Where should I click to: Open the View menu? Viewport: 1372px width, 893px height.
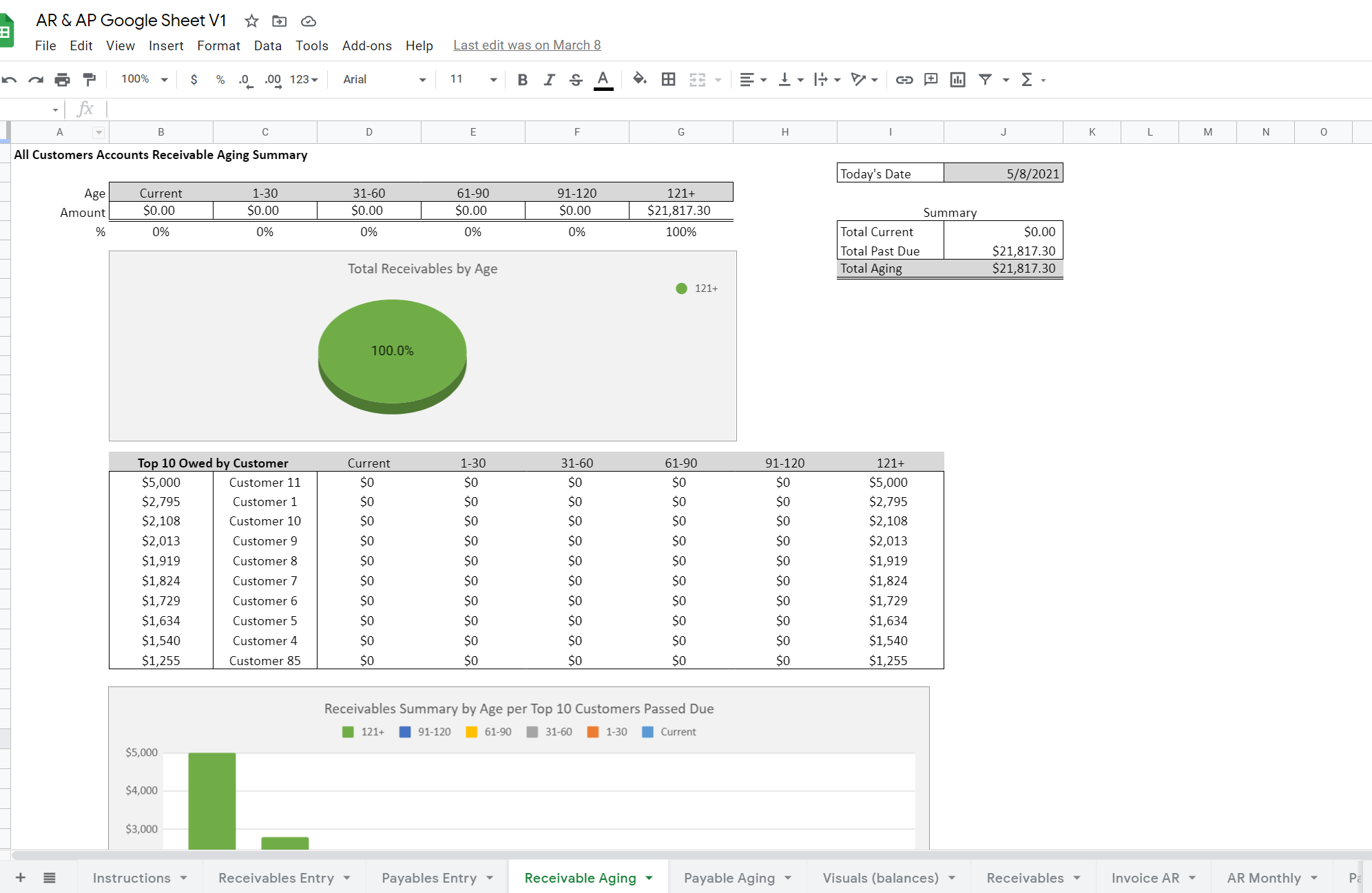121,45
